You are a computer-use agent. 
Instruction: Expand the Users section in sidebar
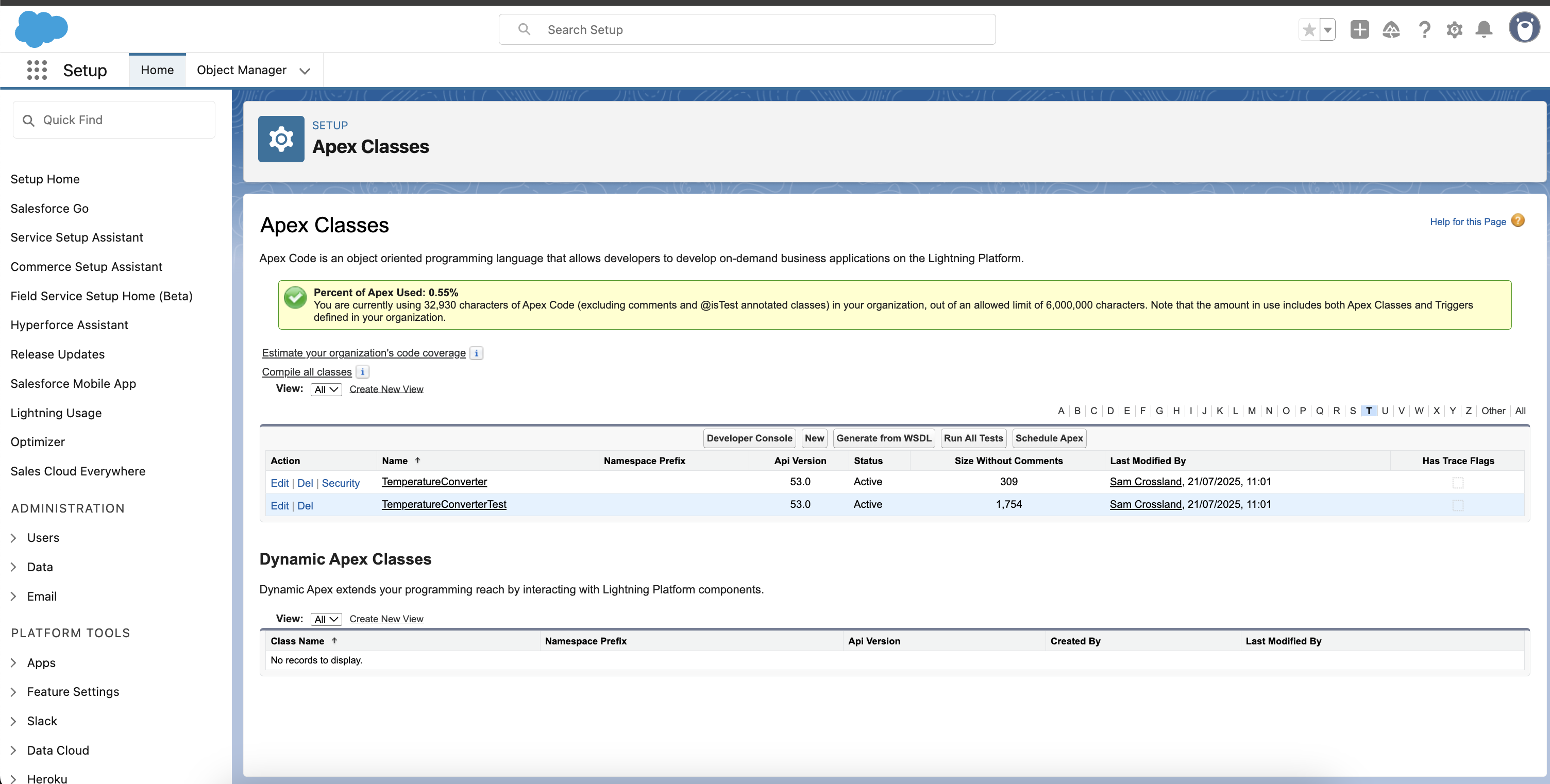[14, 538]
